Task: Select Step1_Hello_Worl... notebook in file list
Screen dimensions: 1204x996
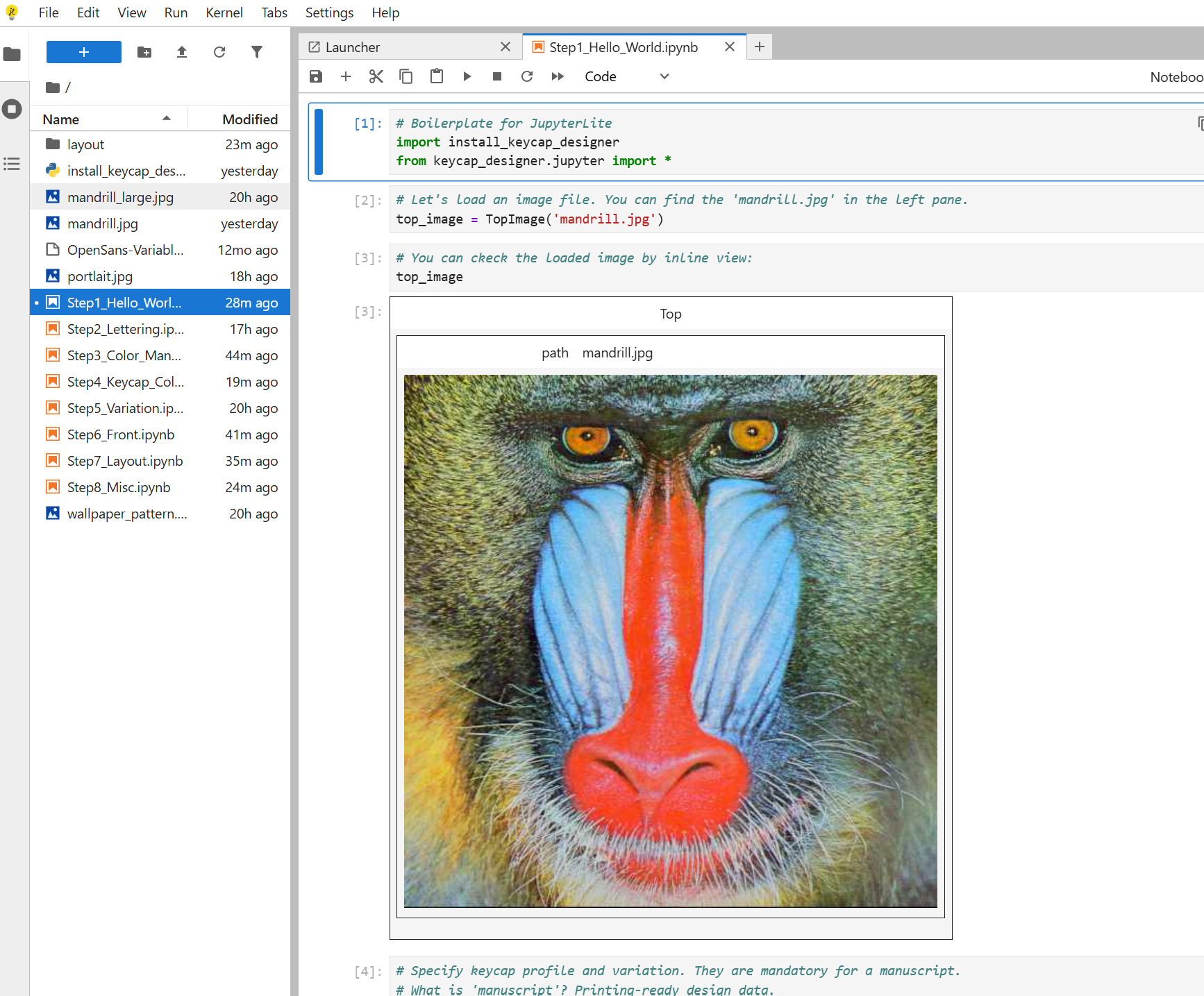Action: click(x=160, y=303)
